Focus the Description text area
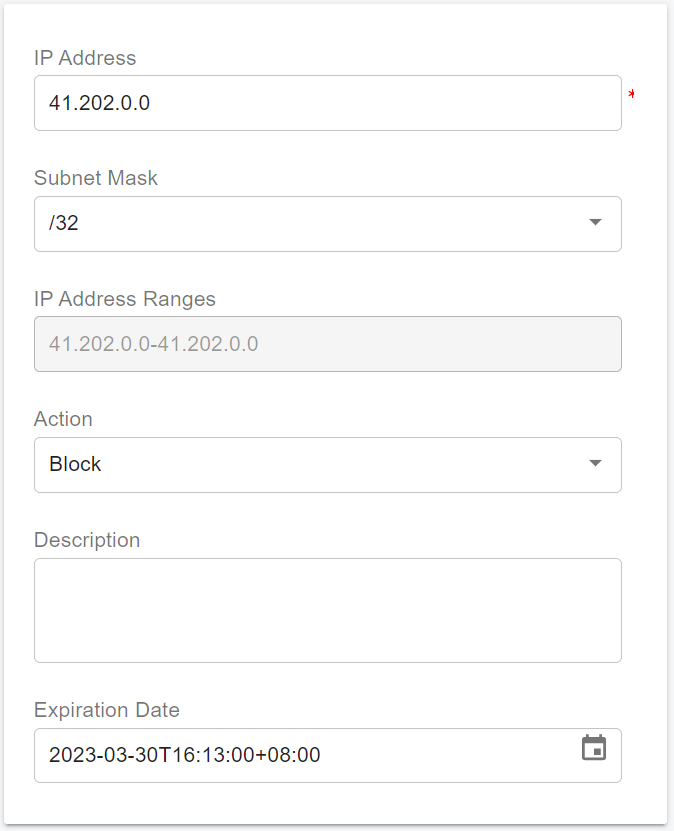 click(x=327, y=609)
